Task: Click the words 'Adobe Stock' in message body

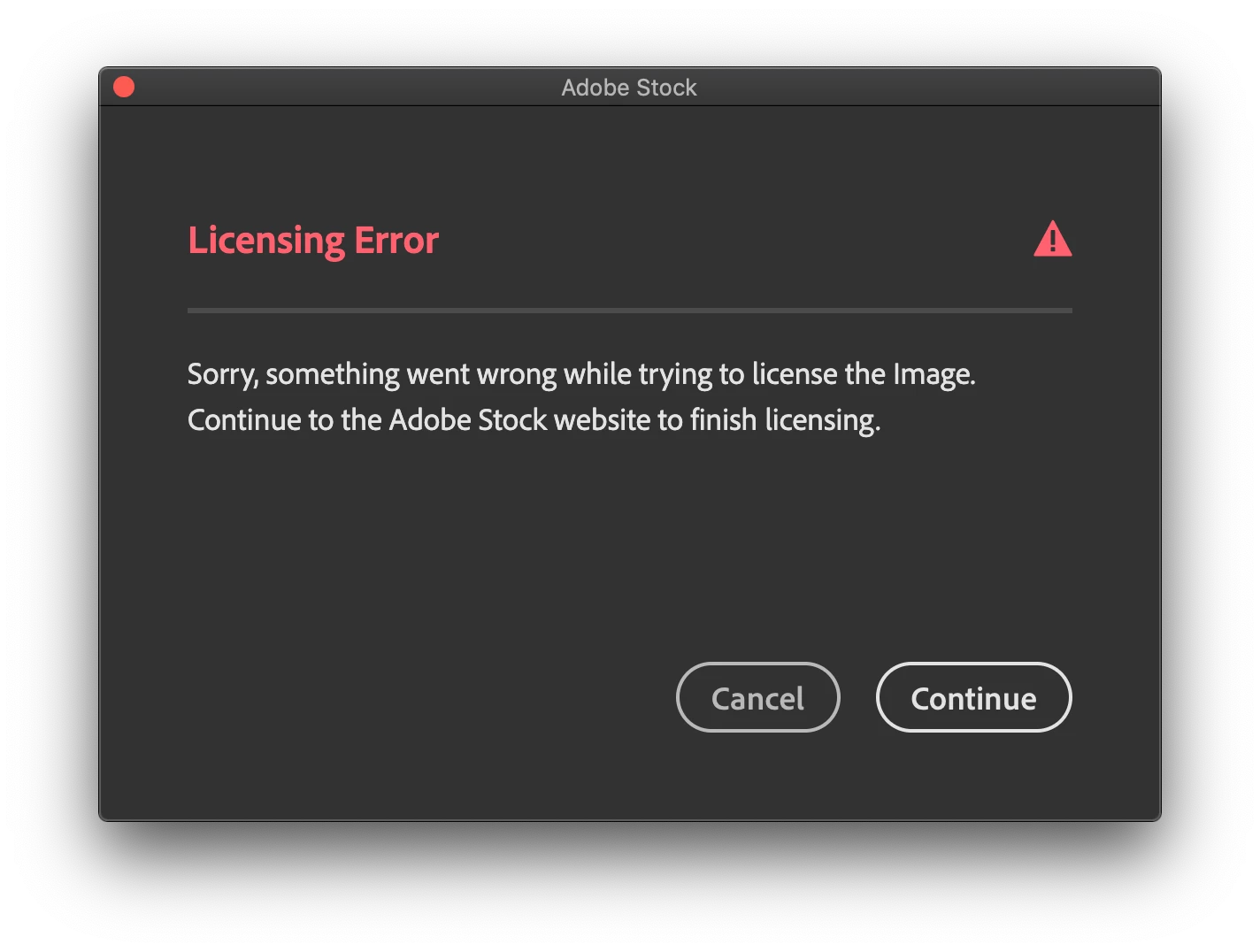Action: point(468,420)
